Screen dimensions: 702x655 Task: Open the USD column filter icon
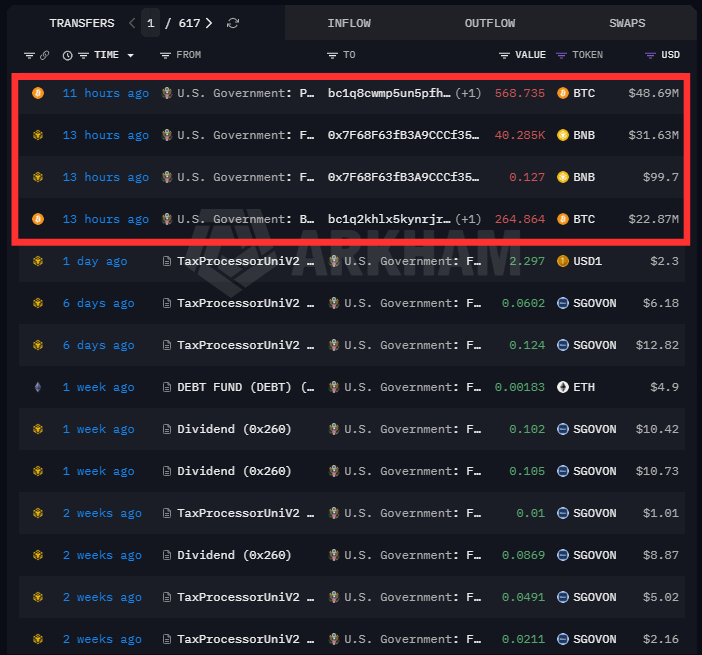point(650,56)
